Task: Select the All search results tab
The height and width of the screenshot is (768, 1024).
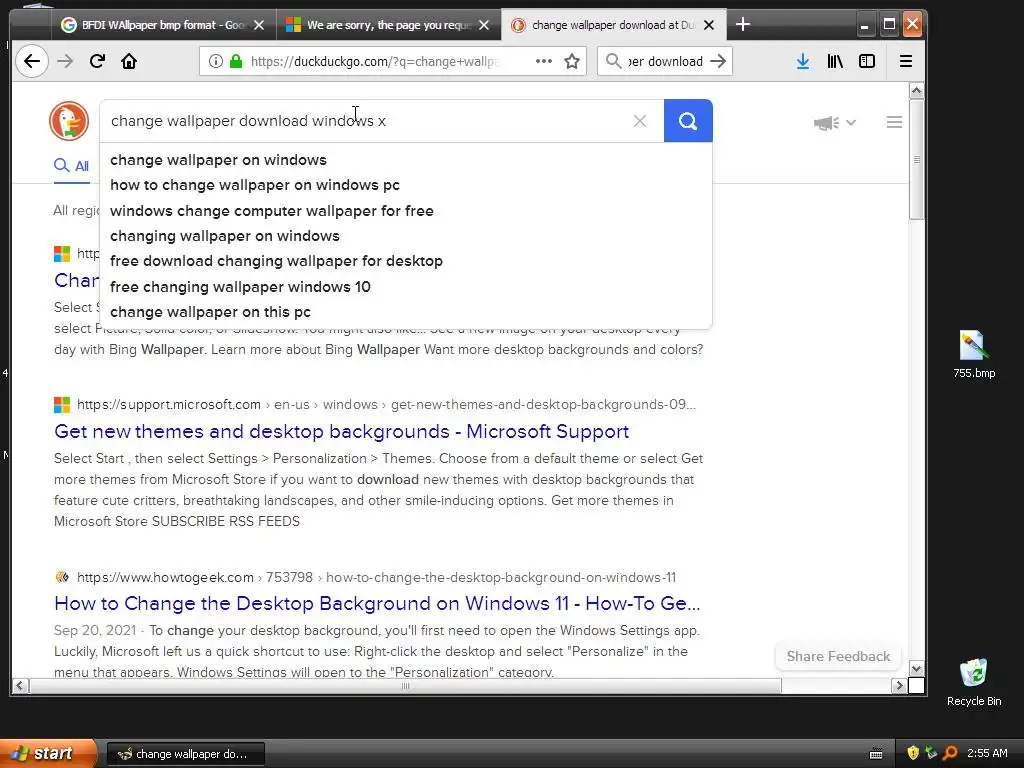Action: pos(72,166)
